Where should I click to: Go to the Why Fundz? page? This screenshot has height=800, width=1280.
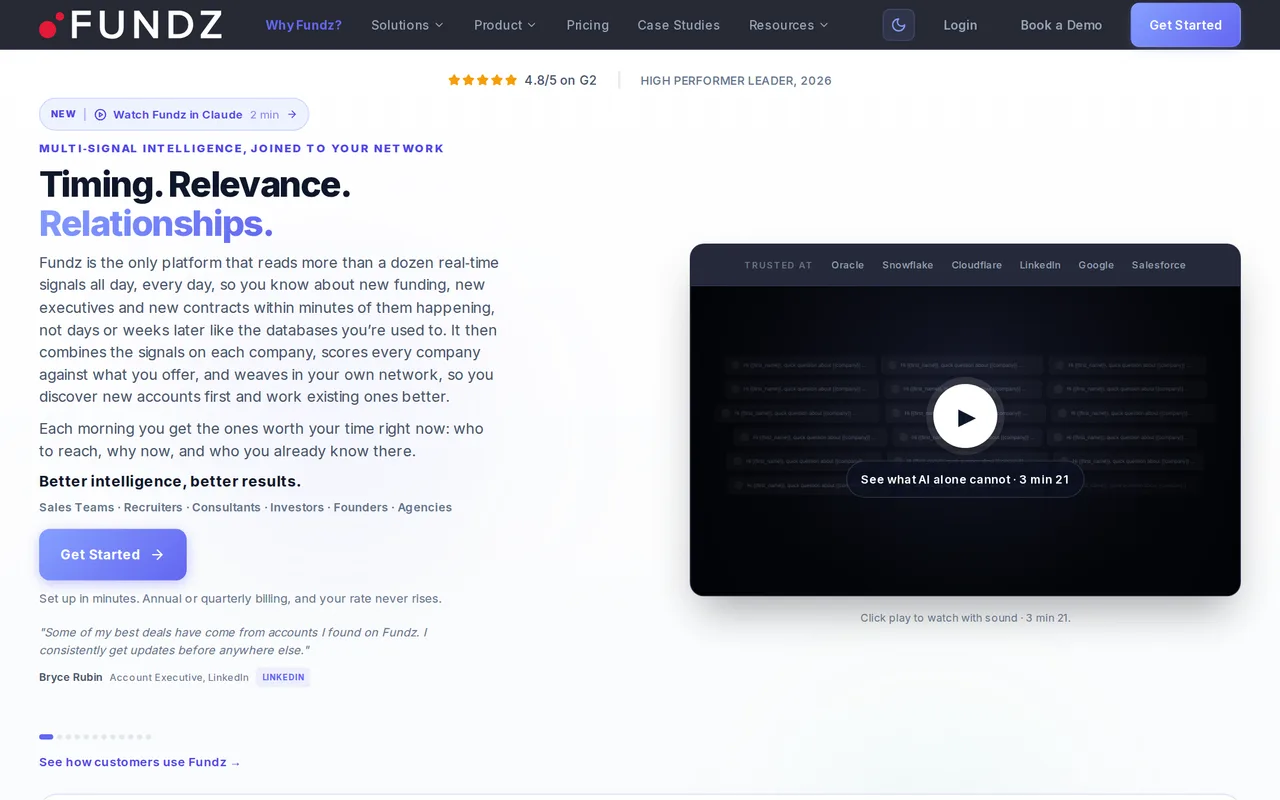click(304, 25)
